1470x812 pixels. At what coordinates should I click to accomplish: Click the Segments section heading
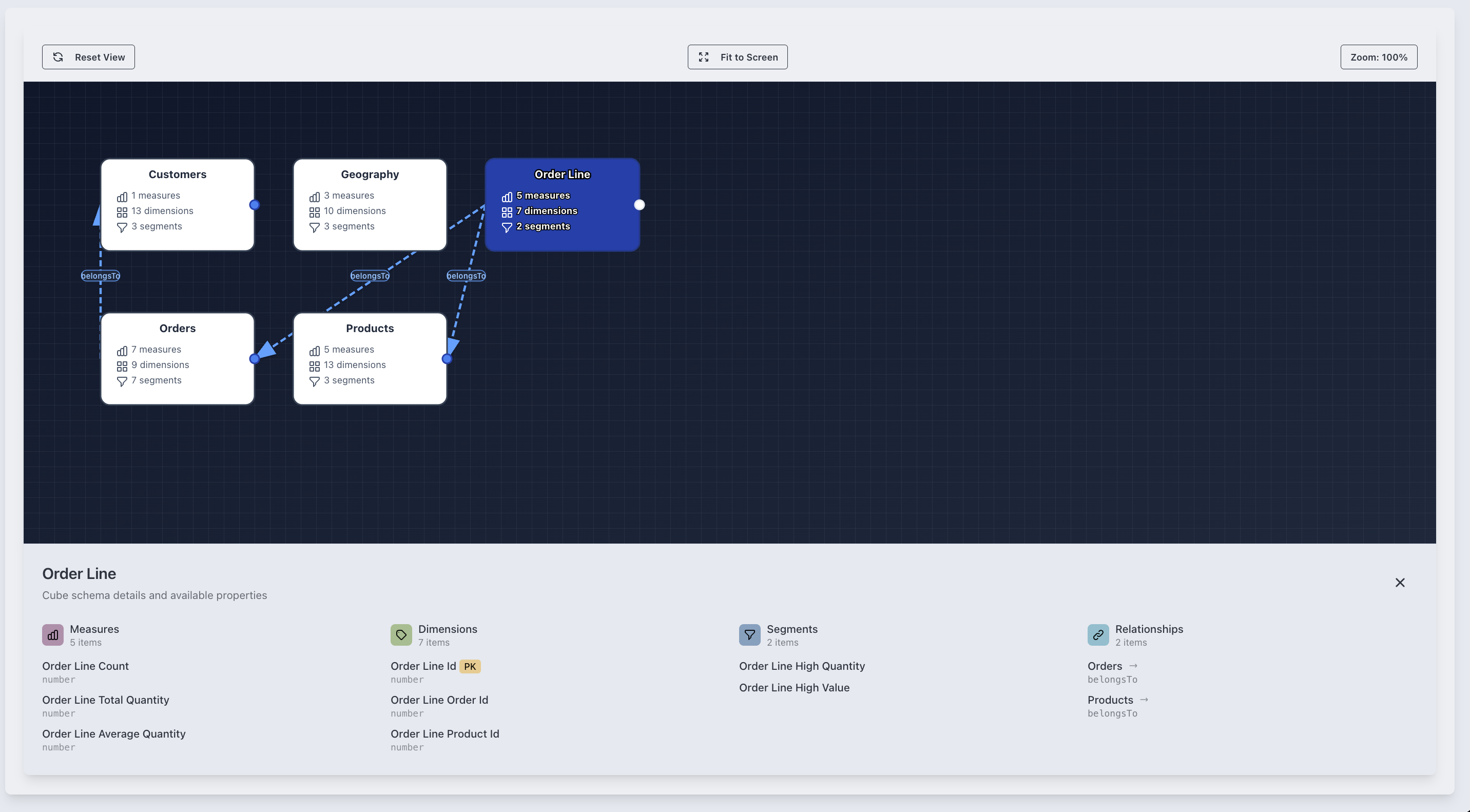click(x=792, y=629)
